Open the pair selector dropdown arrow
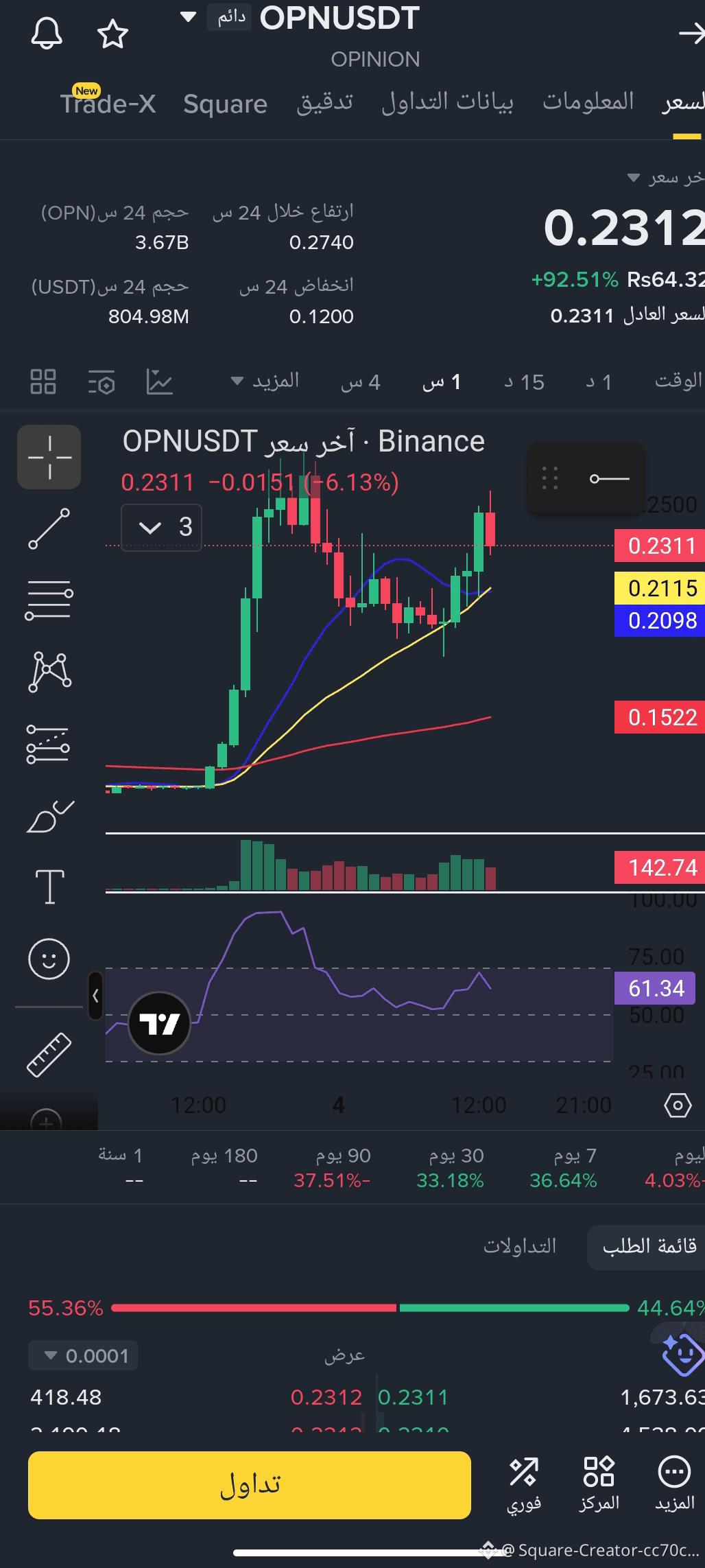The height and width of the screenshot is (1568, 705). (x=188, y=17)
